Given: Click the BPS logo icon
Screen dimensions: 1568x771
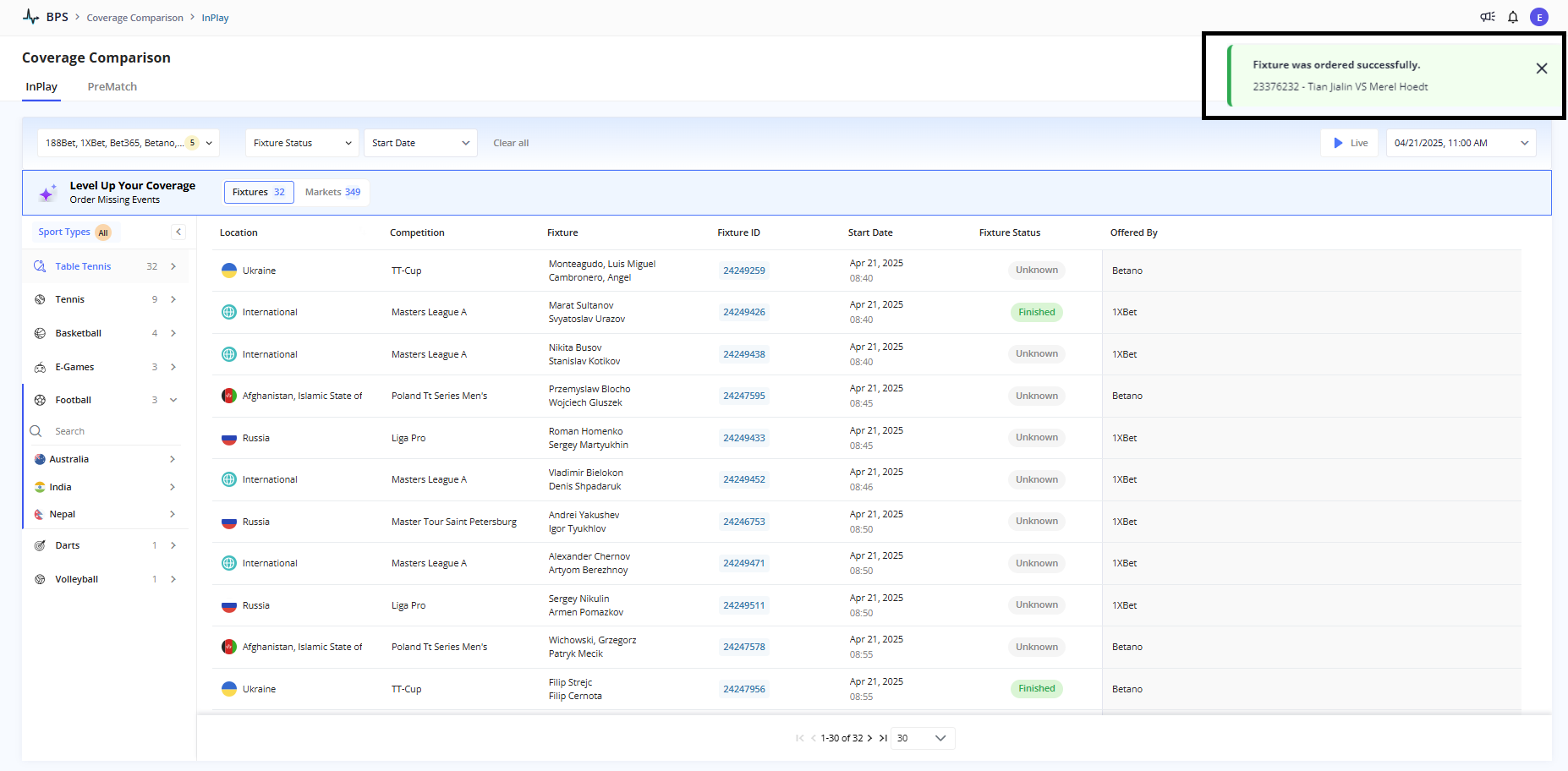Looking at the screenshot, I should (x=30, y=17).
